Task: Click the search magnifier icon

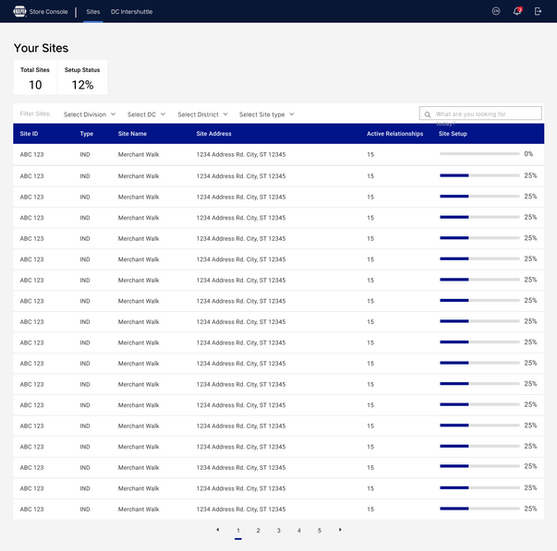Action: tap(427, 114)
